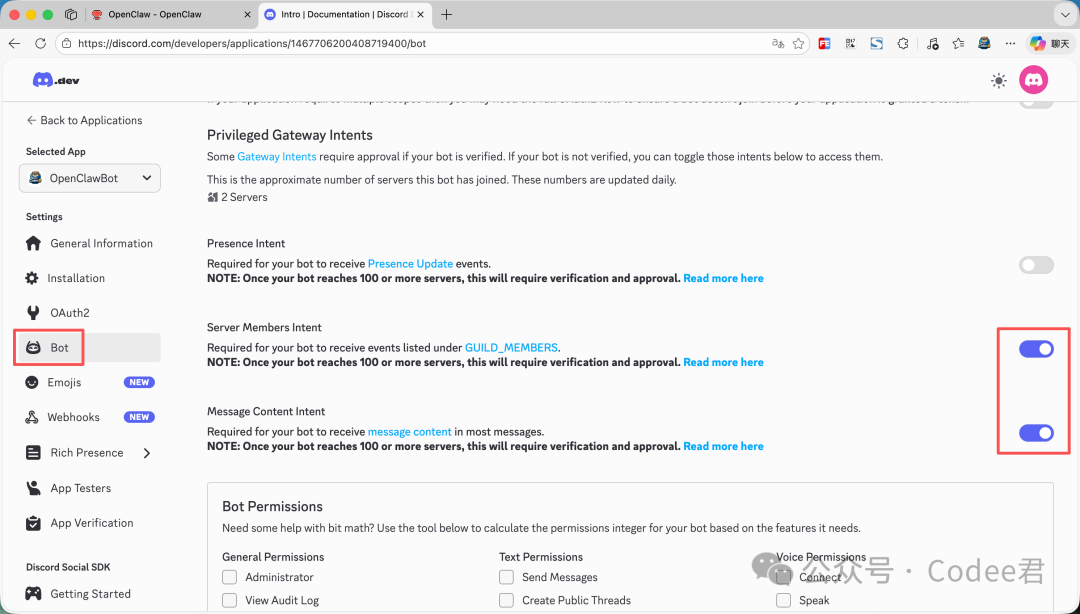The image size is (1080, 614).
Task: Open a new browser tab
Action: 446,14
